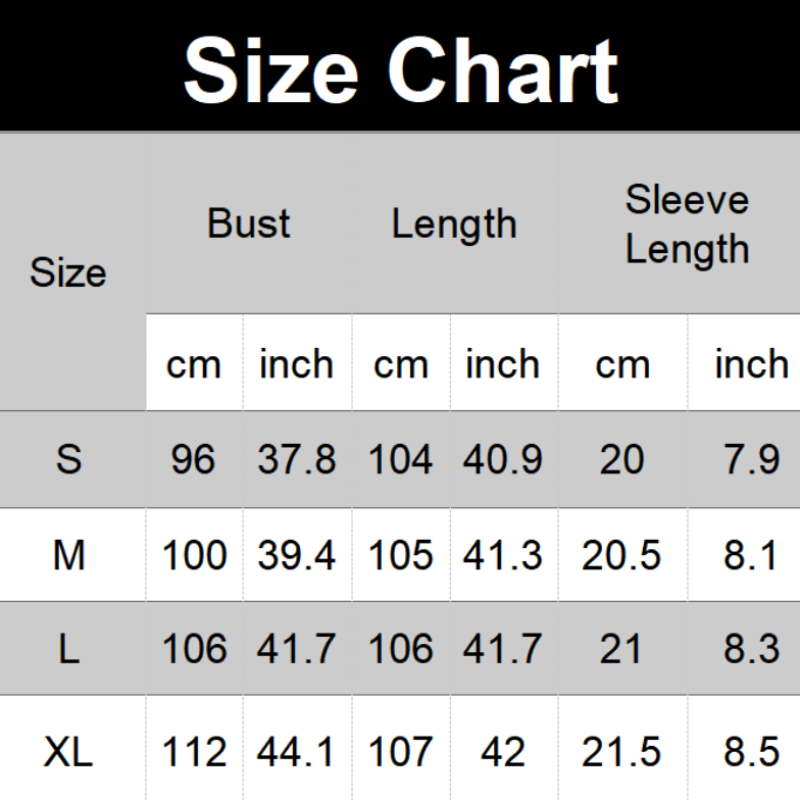This screenshot has width=800, height=800.
Task: Click the cm subheader under Bust
Action: (193, 364)
